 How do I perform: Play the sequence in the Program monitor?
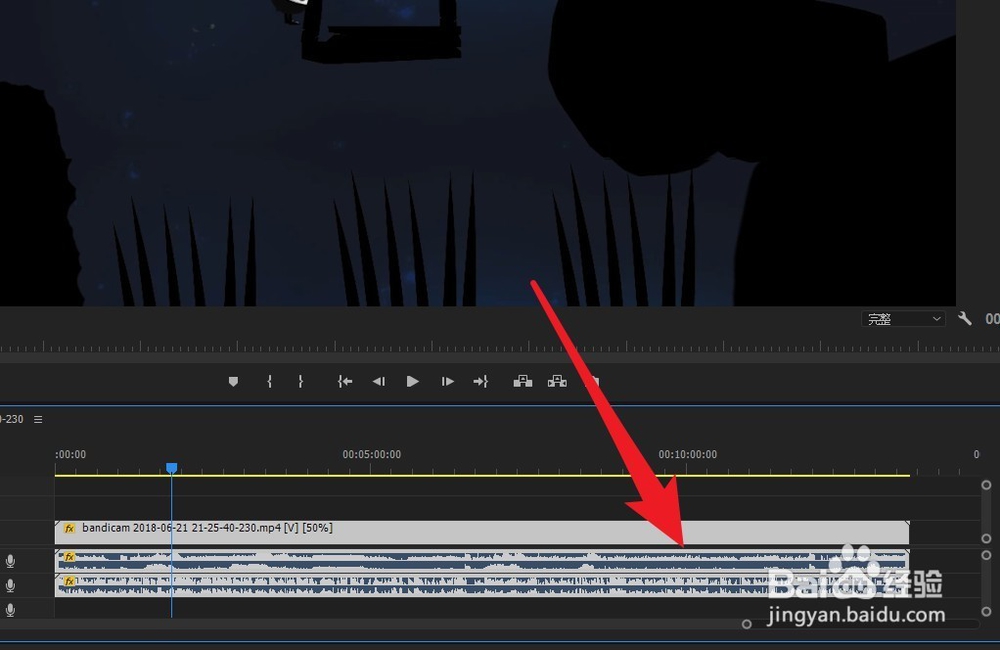(413, 381)
